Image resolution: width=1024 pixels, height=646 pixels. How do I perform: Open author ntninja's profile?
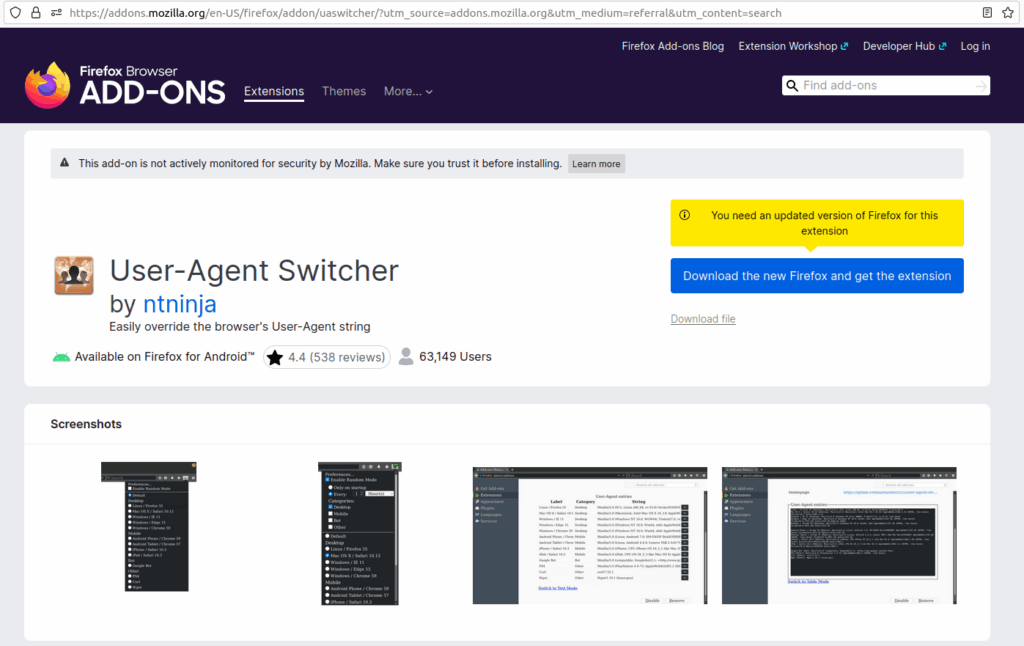(180, 304)
